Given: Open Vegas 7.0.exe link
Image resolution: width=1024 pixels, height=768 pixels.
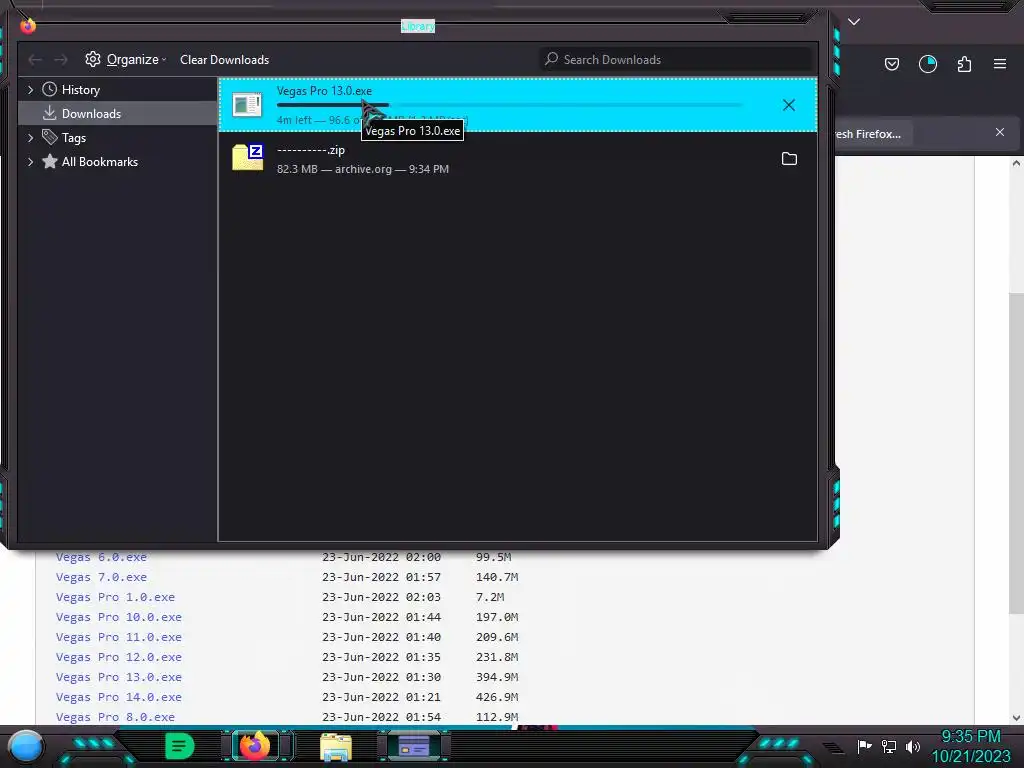Looking at the screenshot, I should pyautogui.click(x=101, y=577).
